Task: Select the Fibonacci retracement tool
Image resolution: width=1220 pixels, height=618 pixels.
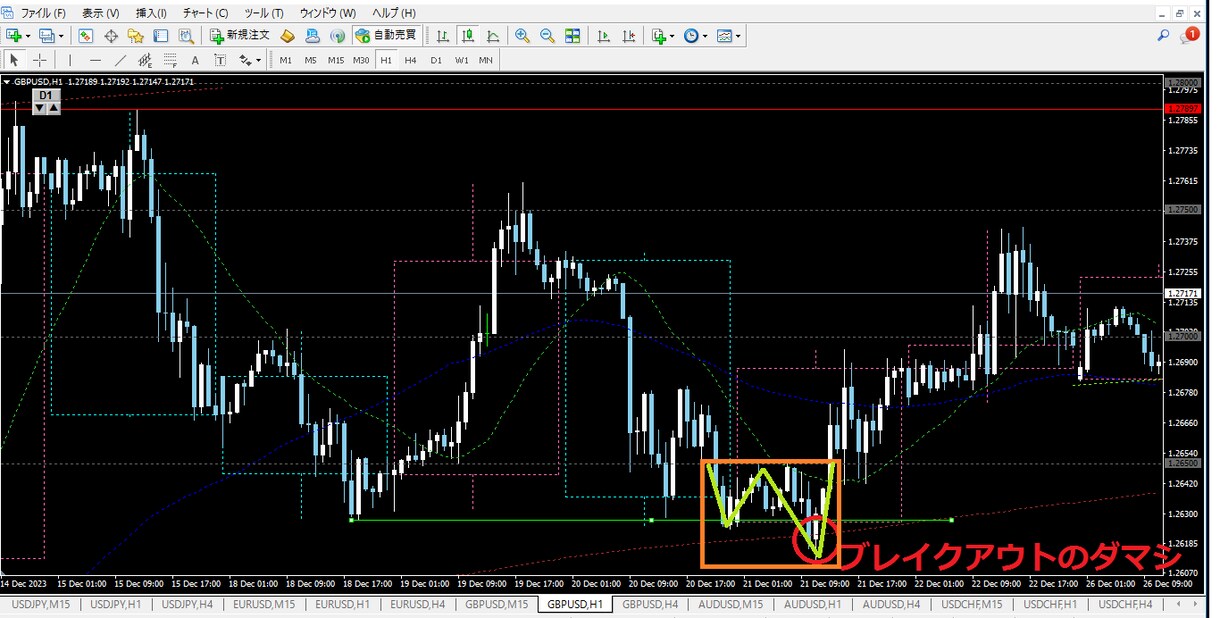Action: point(170,60)
